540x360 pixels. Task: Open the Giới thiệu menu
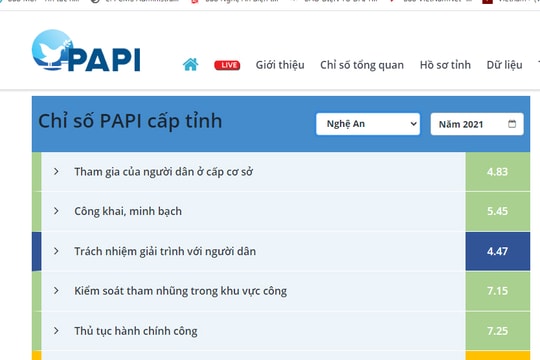click(x=280, y=65)
